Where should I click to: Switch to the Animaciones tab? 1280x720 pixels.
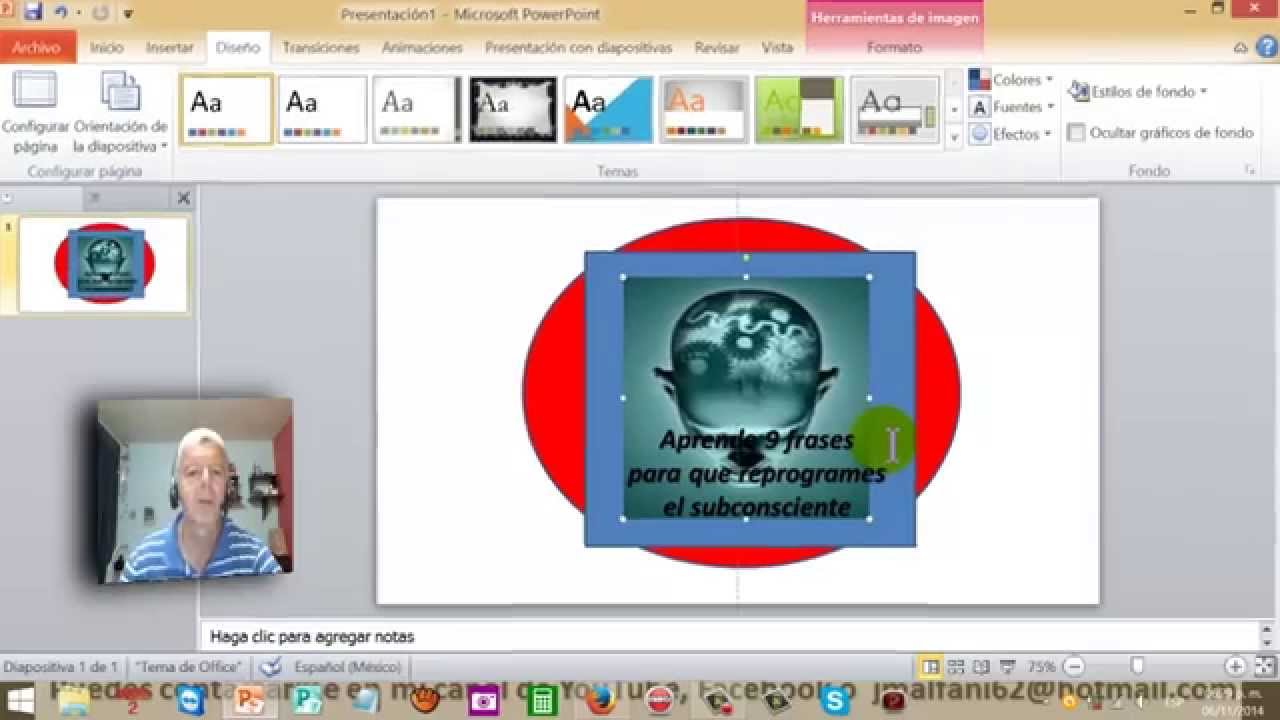(422, 47)
